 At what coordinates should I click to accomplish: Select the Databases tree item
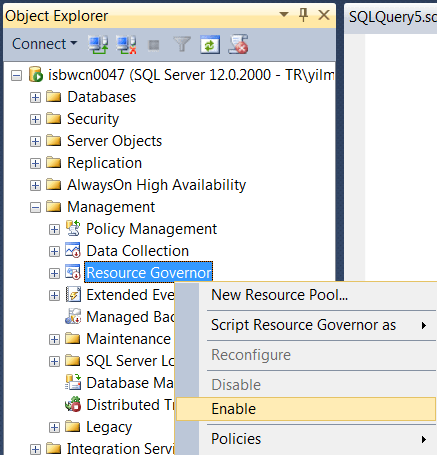102,97
